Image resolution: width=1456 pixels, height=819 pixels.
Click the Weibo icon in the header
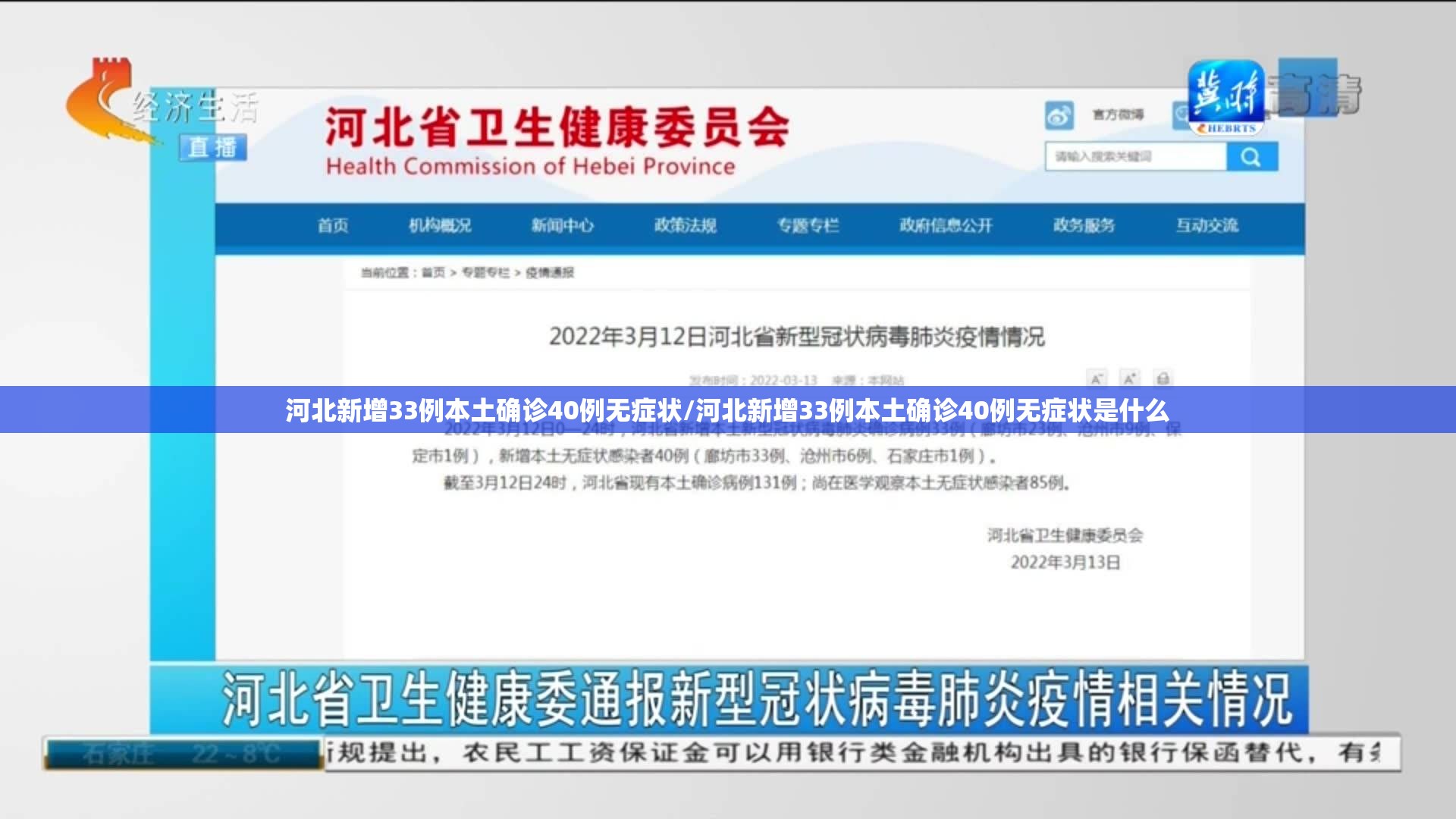1059,115
